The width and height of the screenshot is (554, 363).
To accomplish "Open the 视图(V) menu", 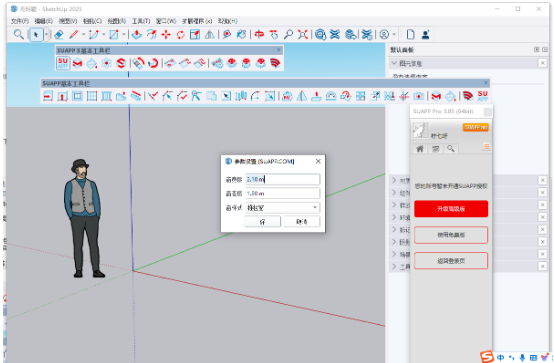I will pyautogui.click(x=68, y=21).
